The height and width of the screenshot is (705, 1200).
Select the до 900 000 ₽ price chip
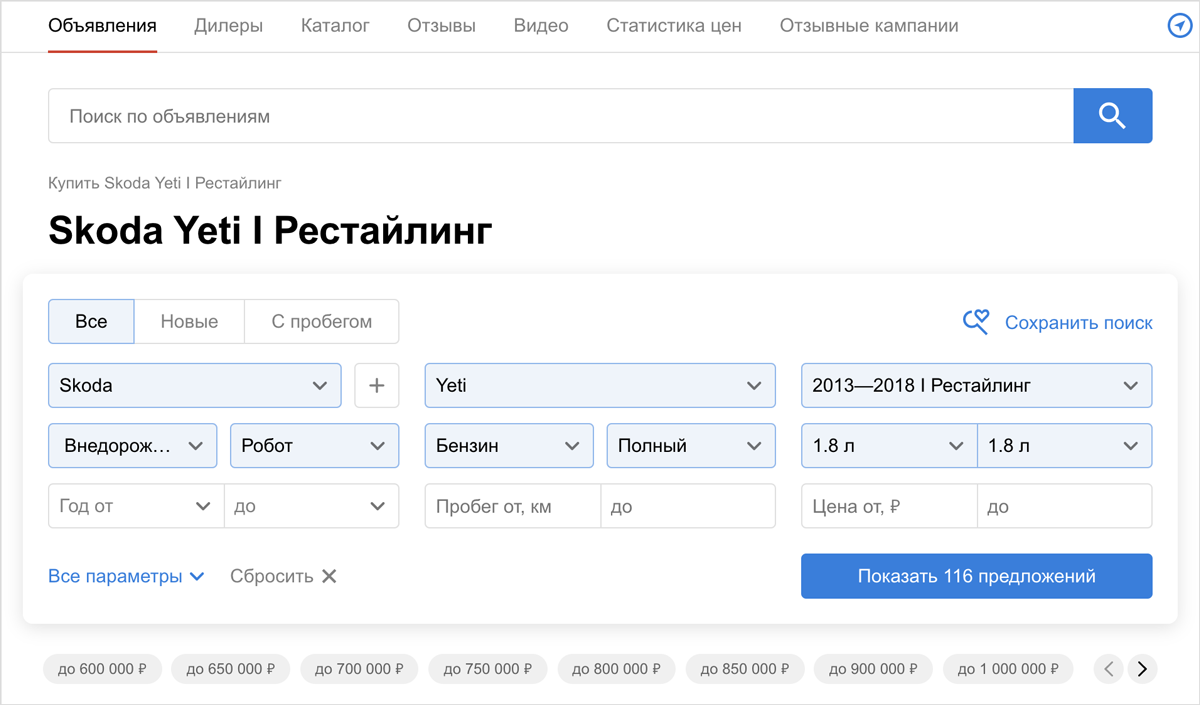click(874, 669)
